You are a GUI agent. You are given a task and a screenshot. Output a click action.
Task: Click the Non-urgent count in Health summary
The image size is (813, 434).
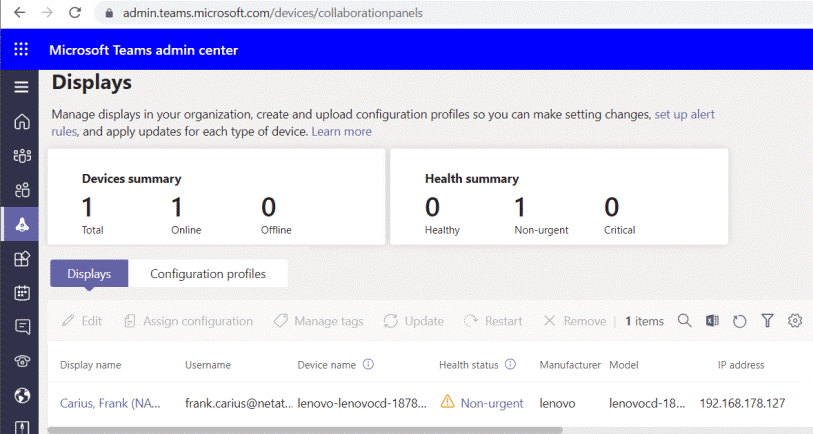click(x=520, y=207)
